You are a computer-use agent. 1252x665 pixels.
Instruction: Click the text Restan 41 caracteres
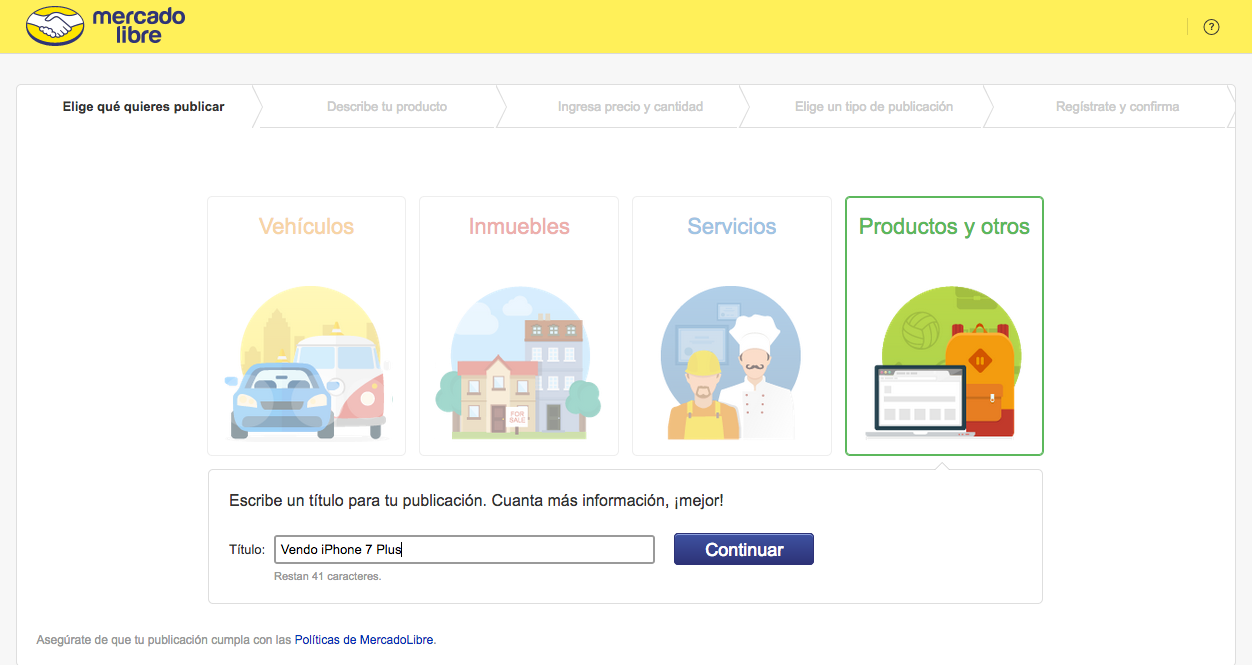328,576
